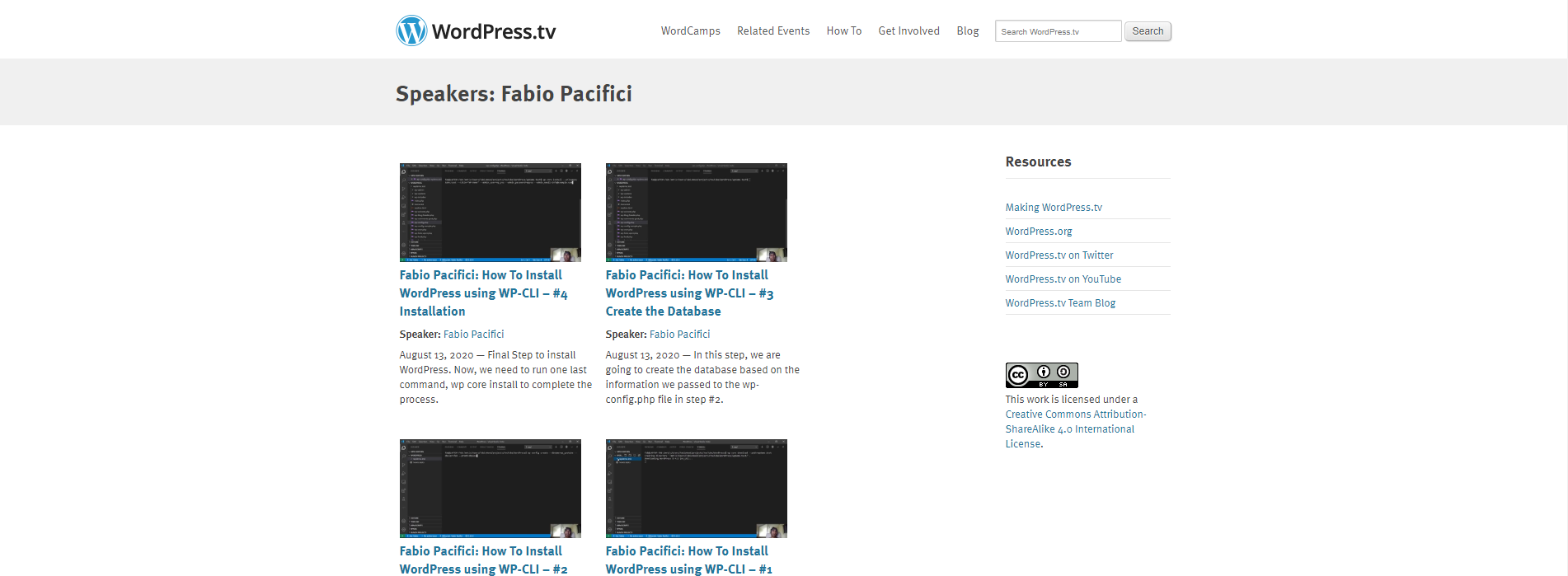1568x576 pixels.
Task: Open the WP-CLI #3 Create the Database title link
Action: (x=690, y=293)
